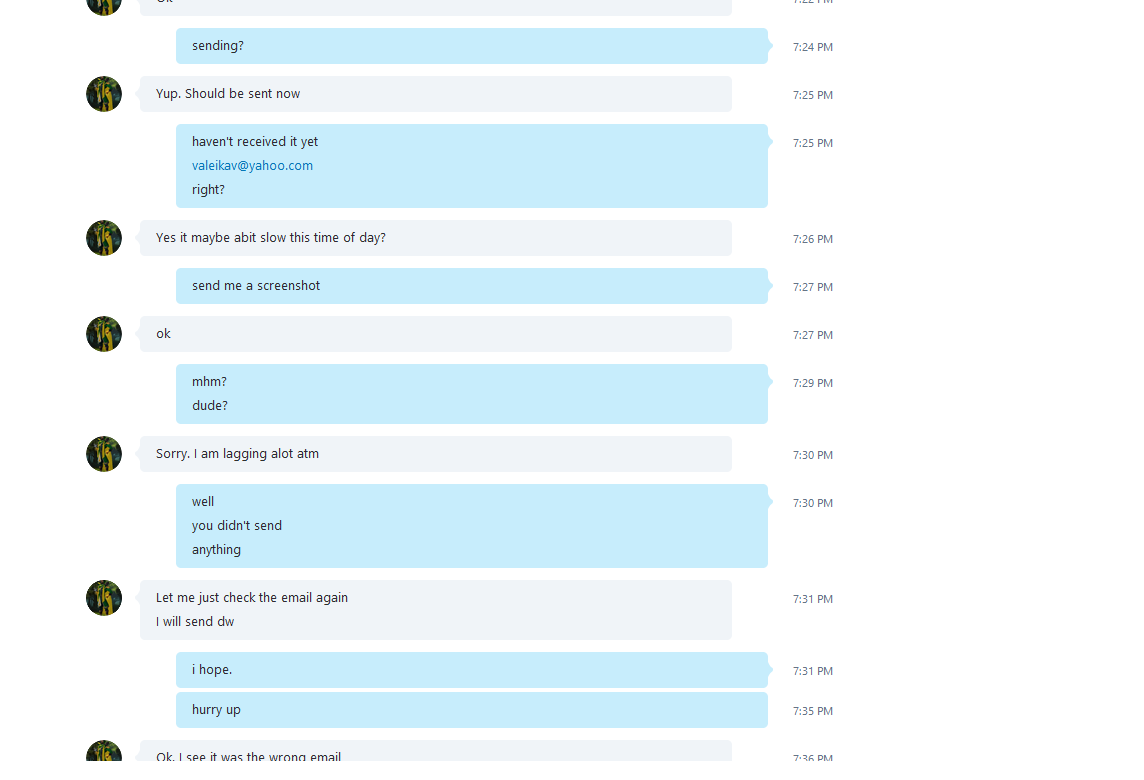Click the 'Sorry. I am lagging alot atm' message
1144x780 pixels.
436,454
